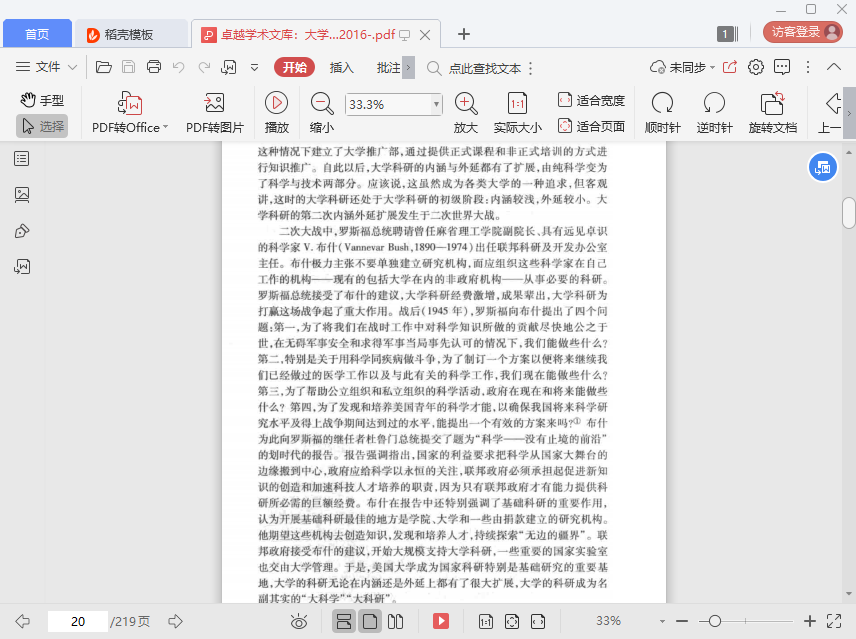The width and height of the screenshot is (856, 639).
Task: Click the page number field 20
Action: click(78, 622)
